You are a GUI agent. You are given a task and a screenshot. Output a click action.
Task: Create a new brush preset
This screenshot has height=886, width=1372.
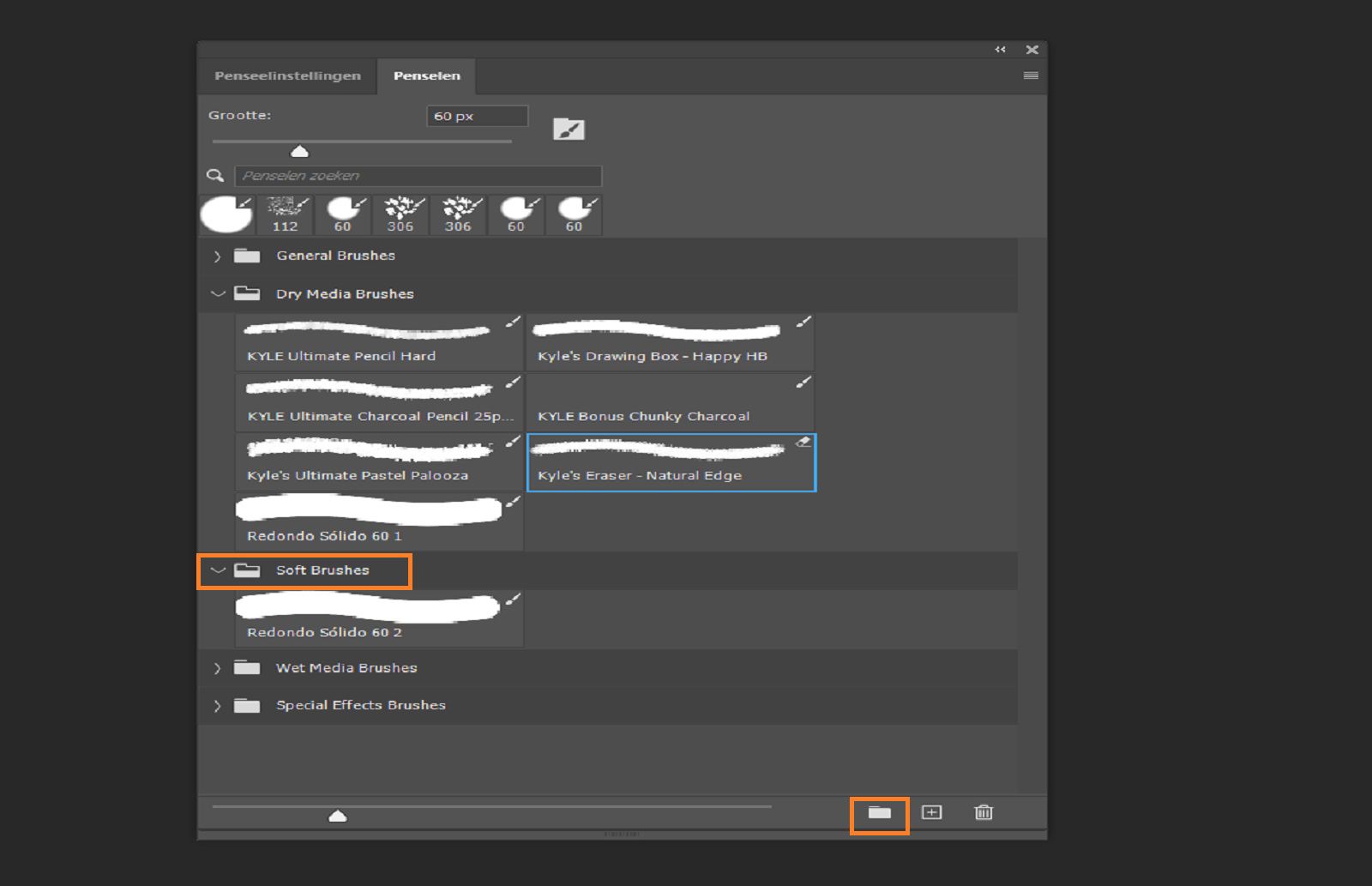click(931, 812)
